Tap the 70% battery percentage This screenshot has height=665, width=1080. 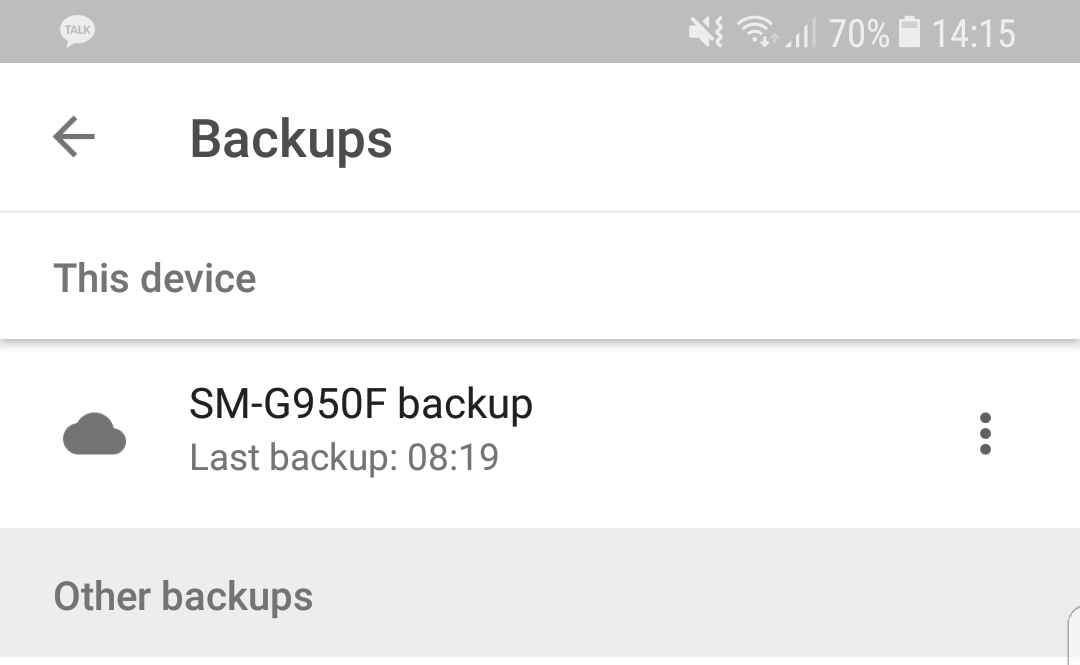(858, 34)
